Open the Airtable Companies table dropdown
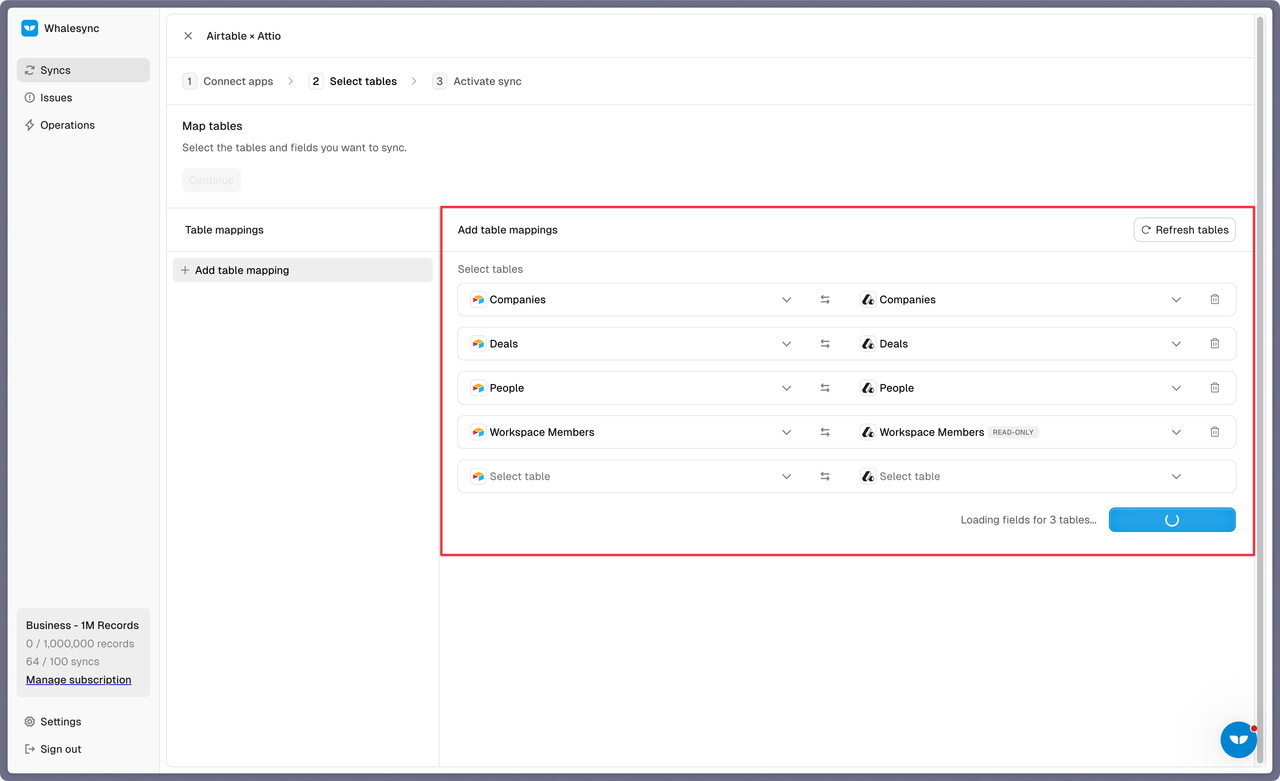Image resolution: width=1280 pixels, height=781 pixels. pyautogui.click(x=632, y=300)
